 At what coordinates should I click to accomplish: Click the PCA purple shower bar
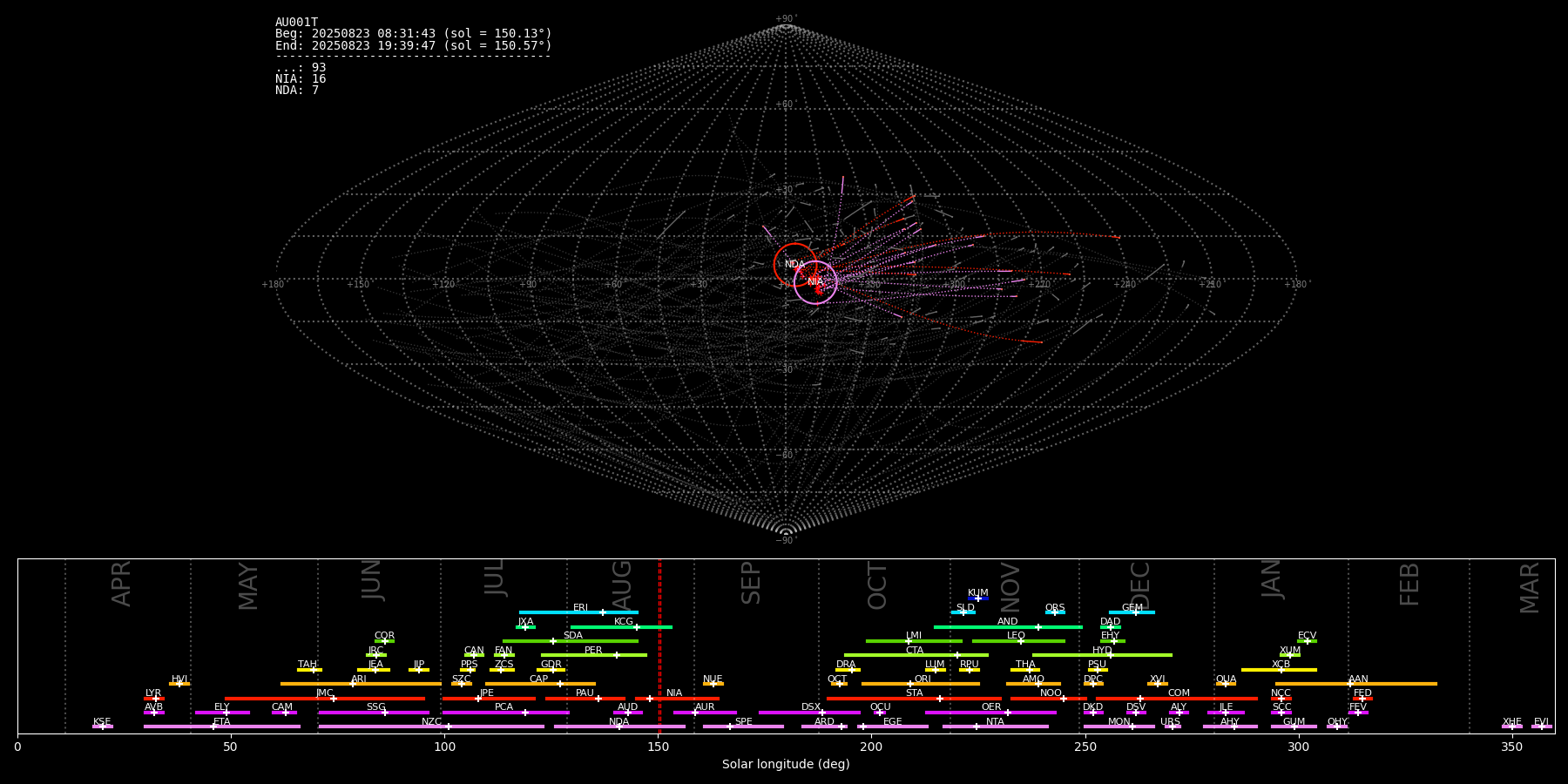(505, 713)
